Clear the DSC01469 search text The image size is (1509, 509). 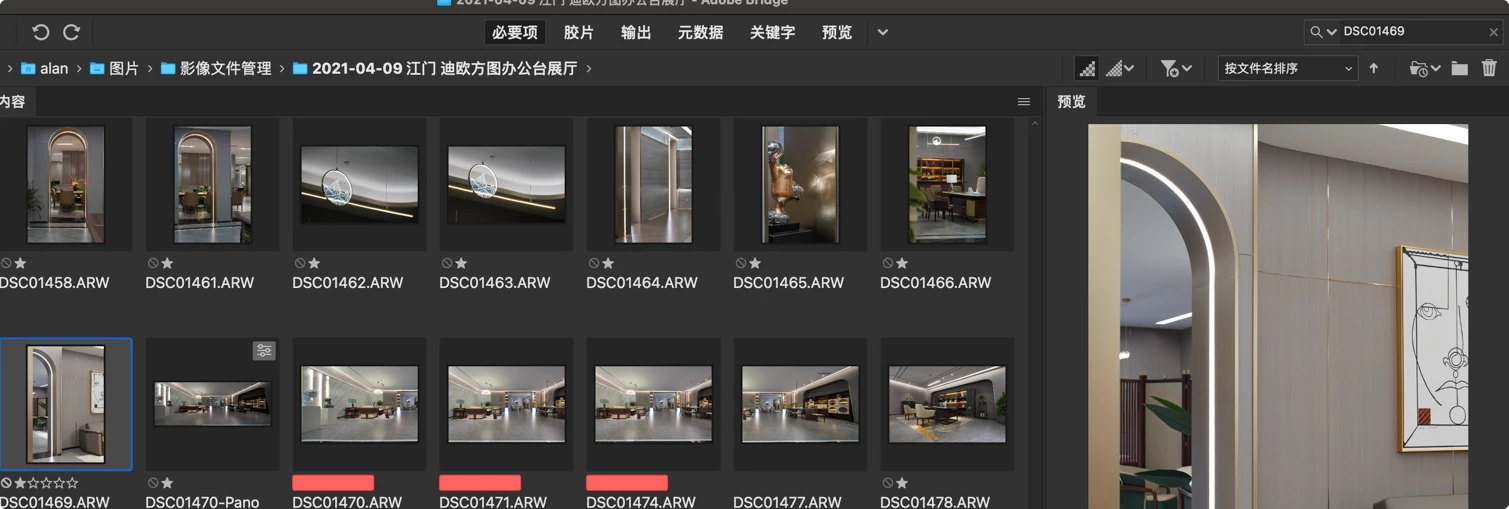coord(1493,32)
